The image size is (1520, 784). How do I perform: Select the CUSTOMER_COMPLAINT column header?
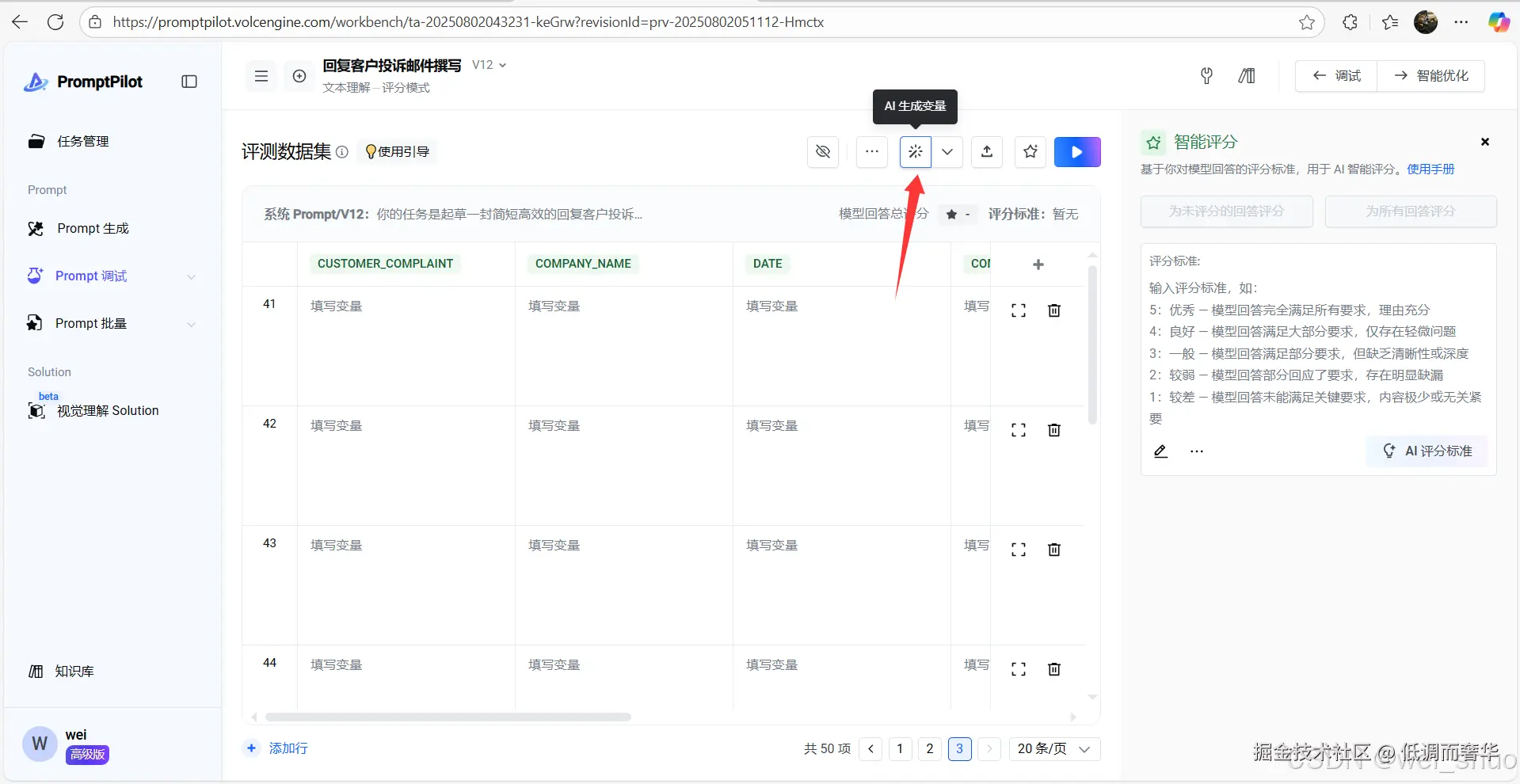[x=385, y=264]
